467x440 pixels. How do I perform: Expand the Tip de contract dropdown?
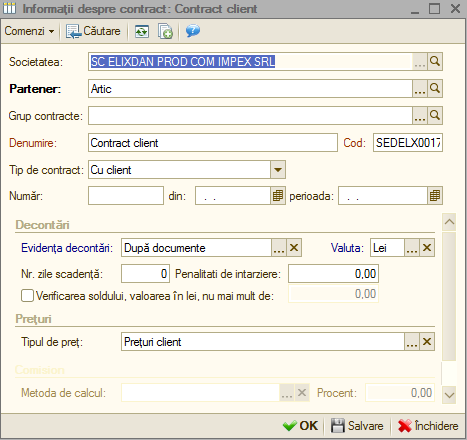coord(278,170)
